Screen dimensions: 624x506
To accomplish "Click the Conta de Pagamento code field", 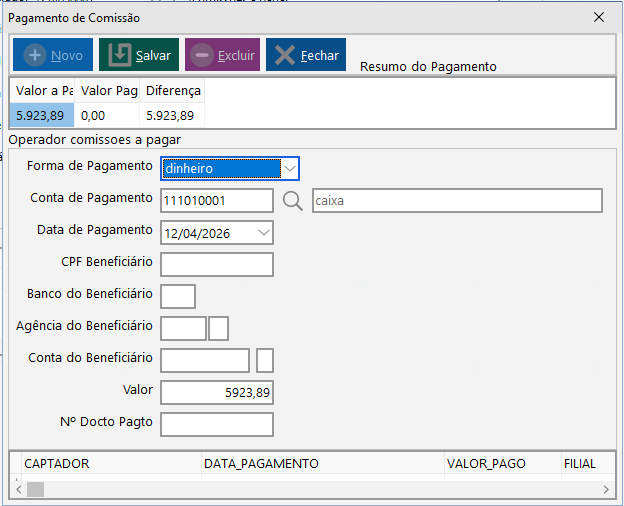I will click(216, 201).
